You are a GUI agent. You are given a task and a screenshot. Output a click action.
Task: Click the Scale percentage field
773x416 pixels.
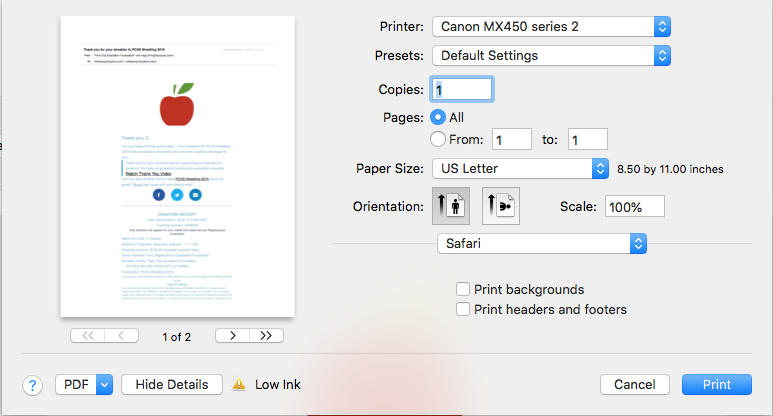click(x=634, y=207)
